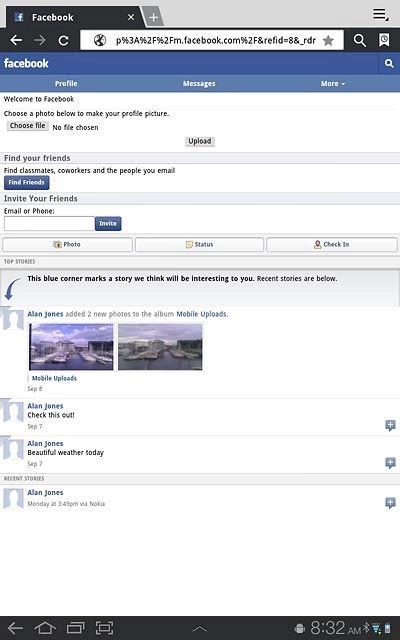Reload the page with the refresh icon
Screen dimensions: 400x640
pos(63,40)
